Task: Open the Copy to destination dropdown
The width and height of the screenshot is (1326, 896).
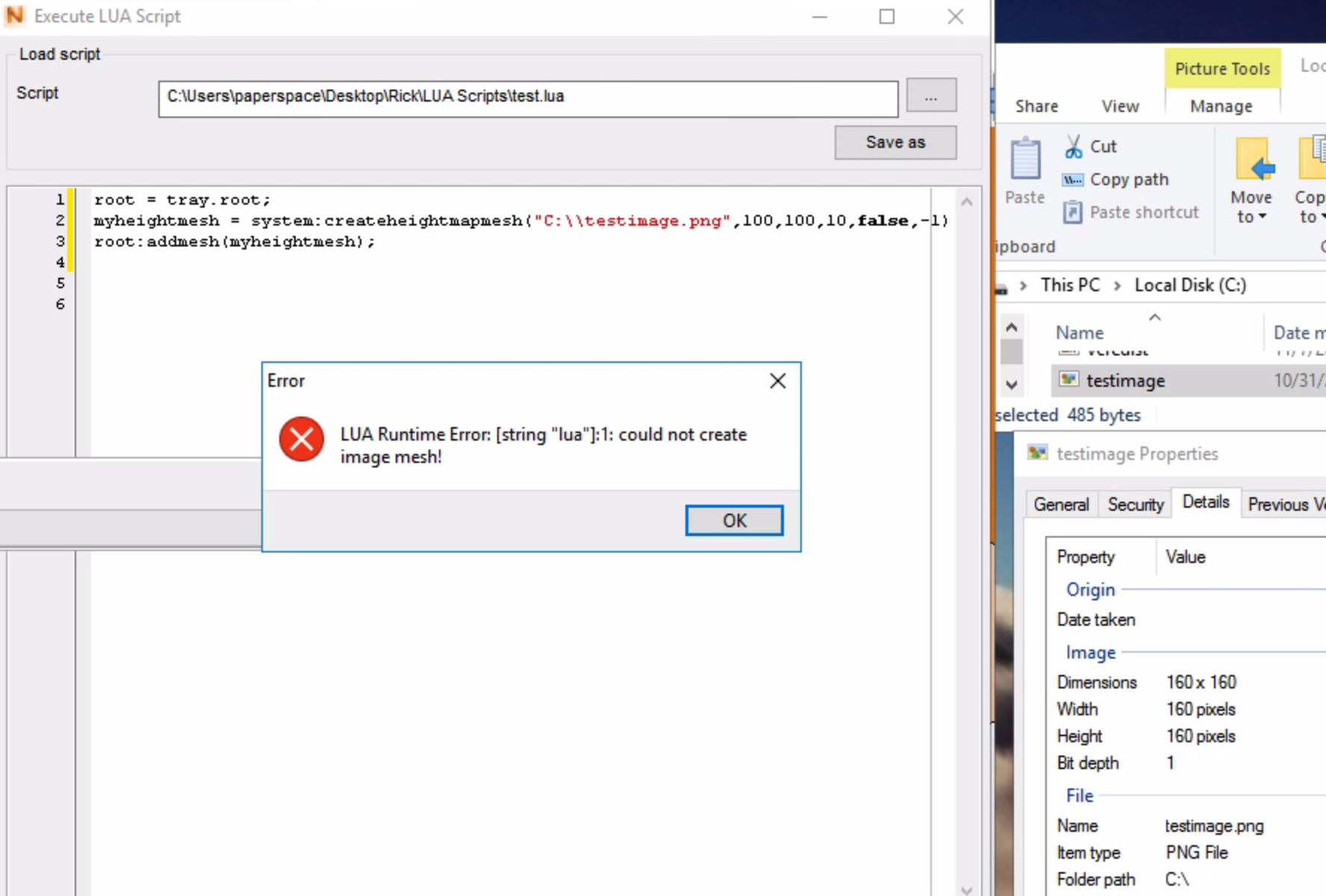Action: pos(1322,217)
